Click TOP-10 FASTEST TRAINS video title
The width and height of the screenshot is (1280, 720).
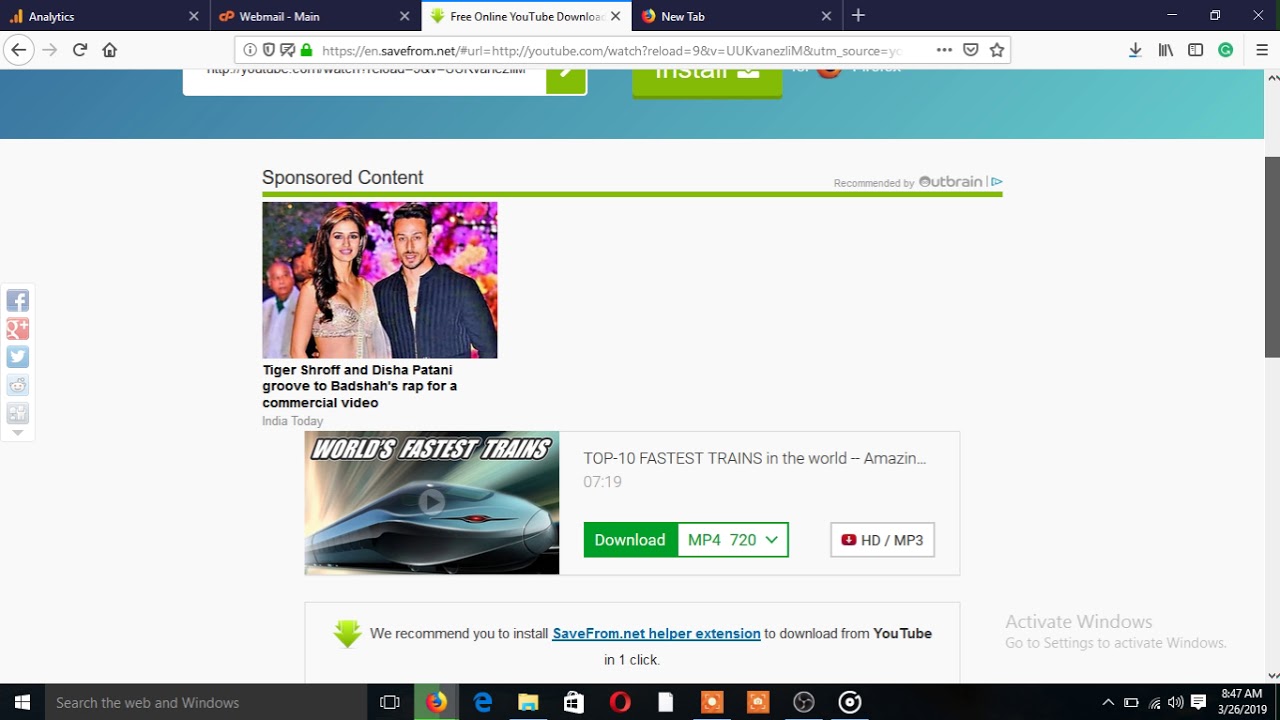click(x=755, y=458)
